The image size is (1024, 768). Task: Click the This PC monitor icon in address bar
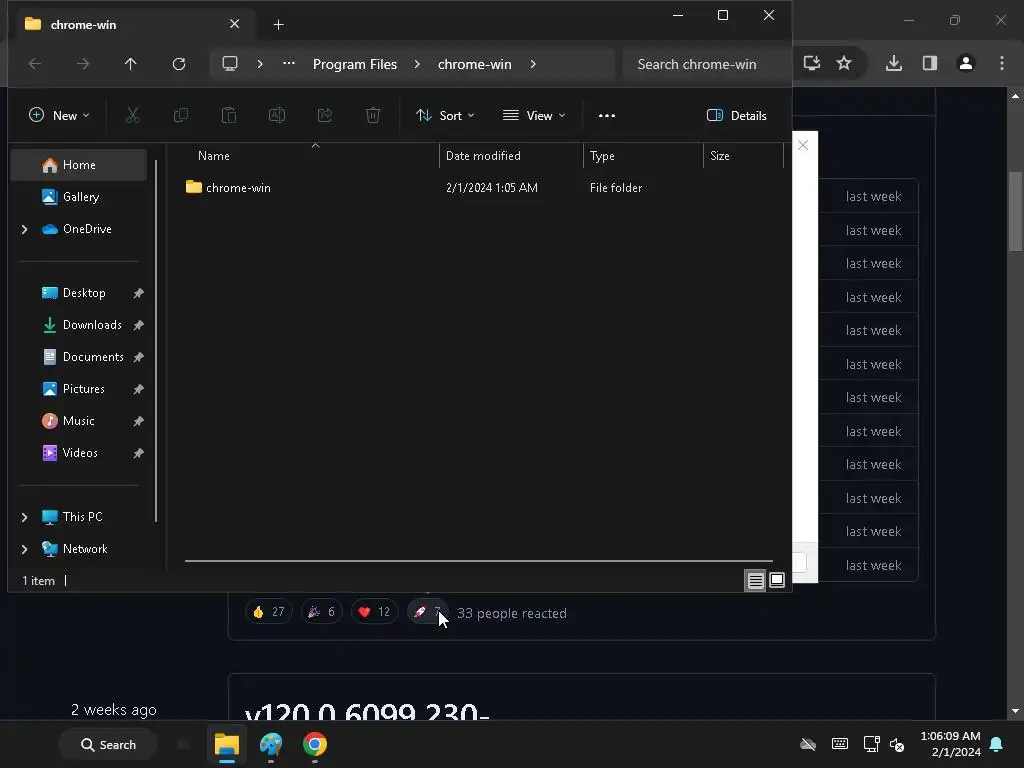point(230,64)
